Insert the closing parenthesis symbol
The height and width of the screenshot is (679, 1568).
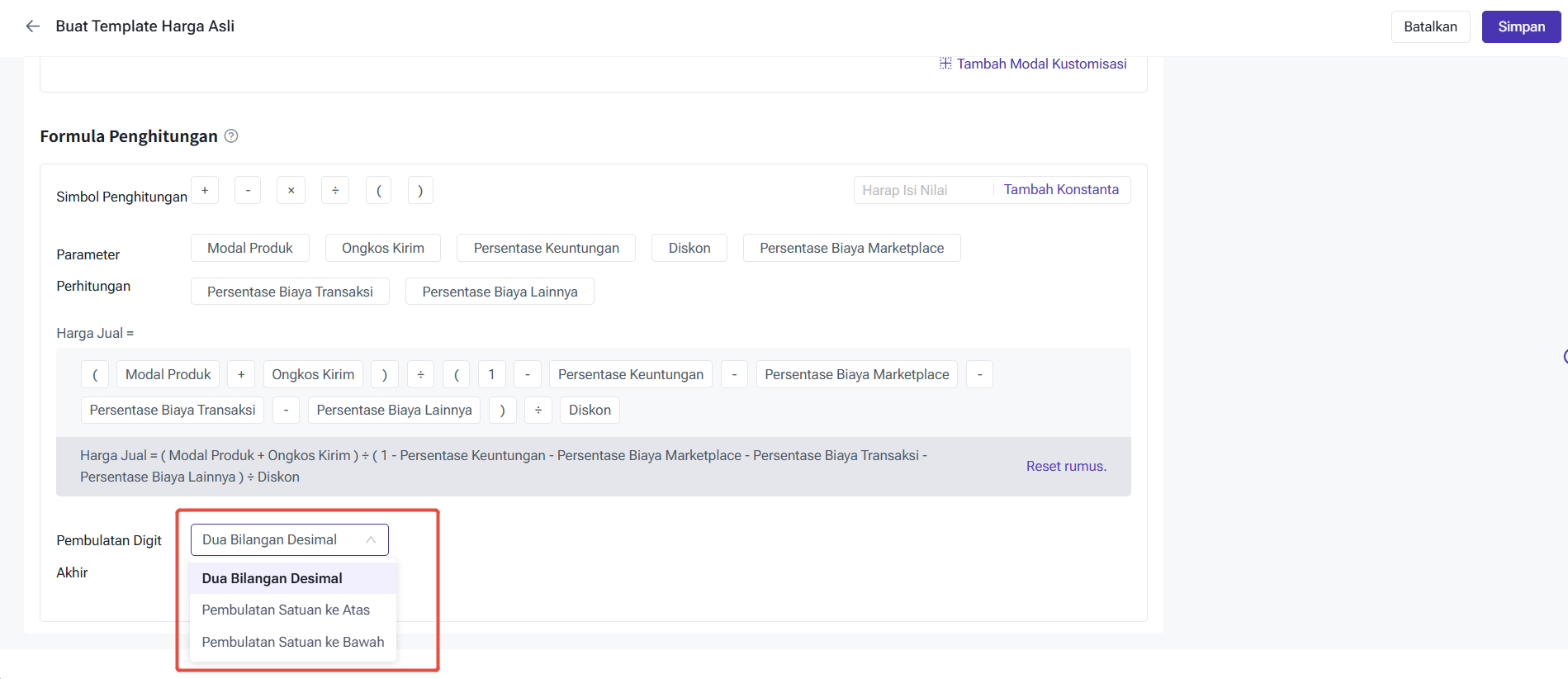point(420,190)
